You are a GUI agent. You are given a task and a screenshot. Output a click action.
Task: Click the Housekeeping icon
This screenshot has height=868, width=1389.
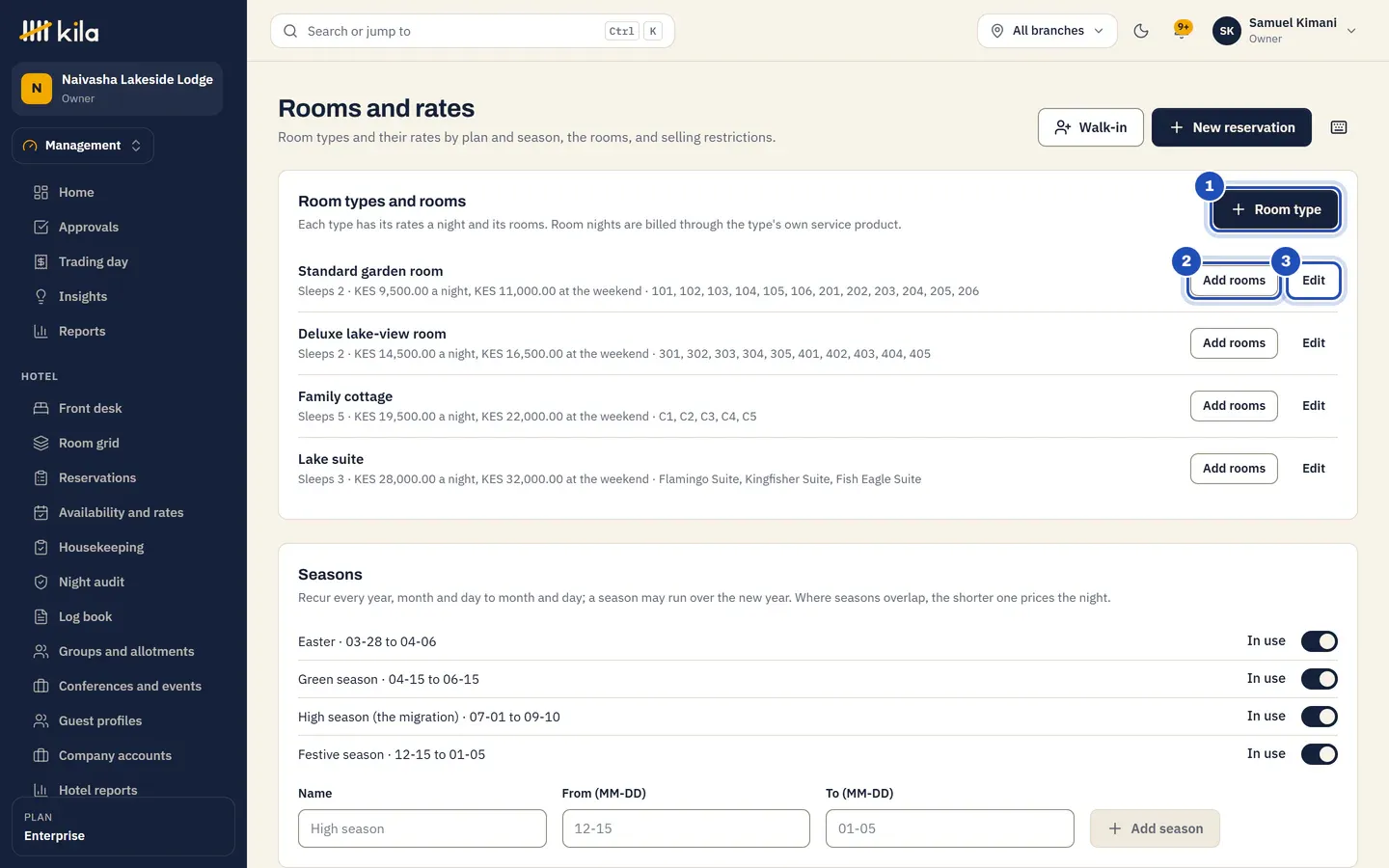coord(41,547)
